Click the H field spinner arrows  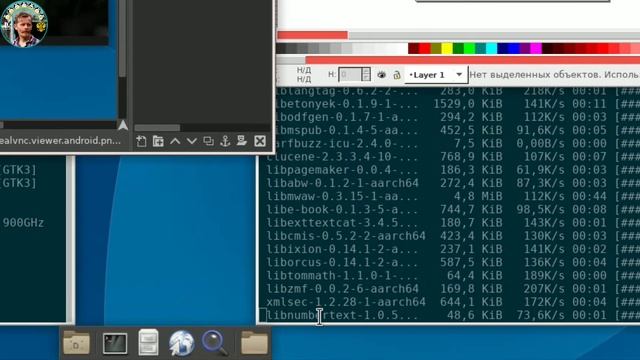click(366, 74)
